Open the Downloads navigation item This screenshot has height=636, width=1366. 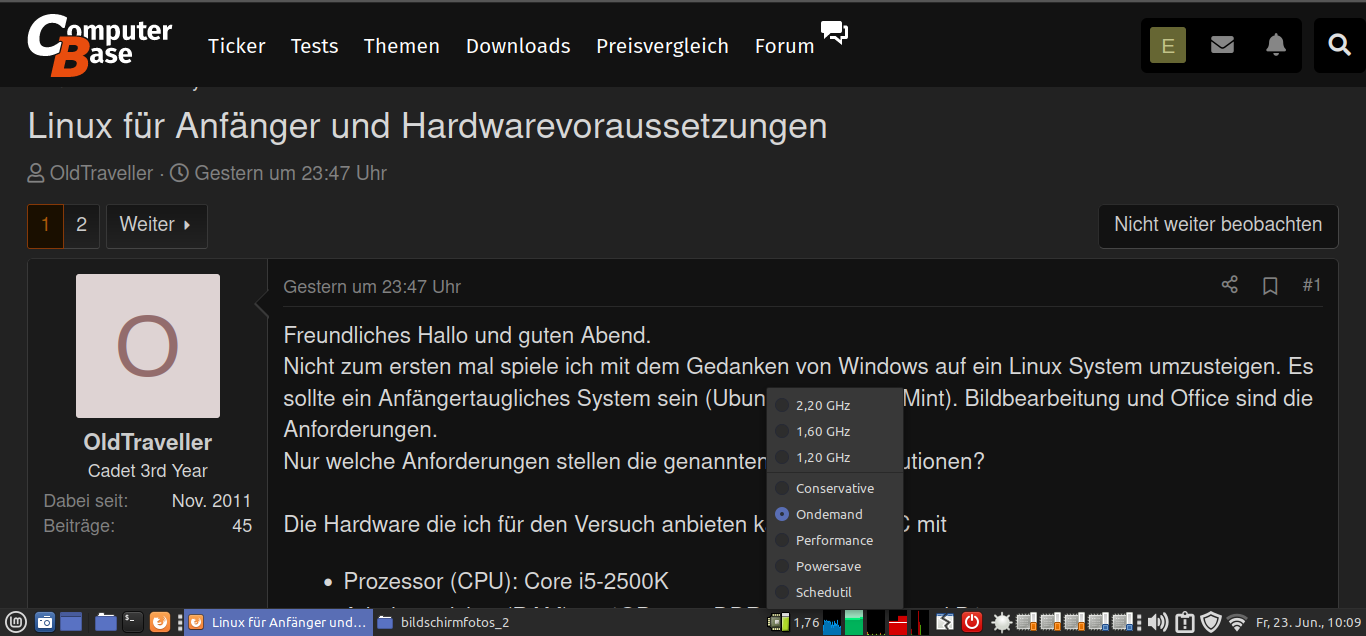(x=518, y=46)
